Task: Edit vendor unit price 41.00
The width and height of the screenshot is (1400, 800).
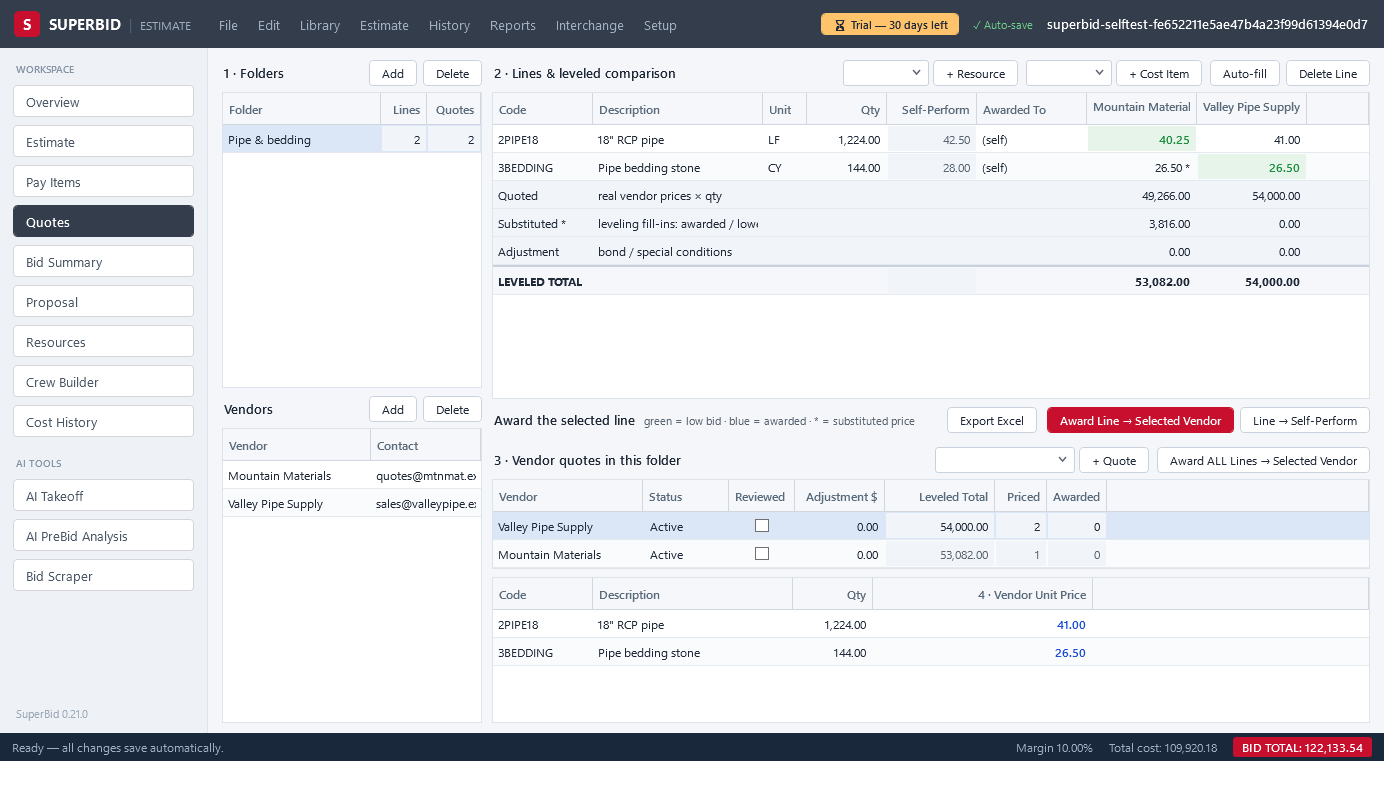Action: [982, 625]
